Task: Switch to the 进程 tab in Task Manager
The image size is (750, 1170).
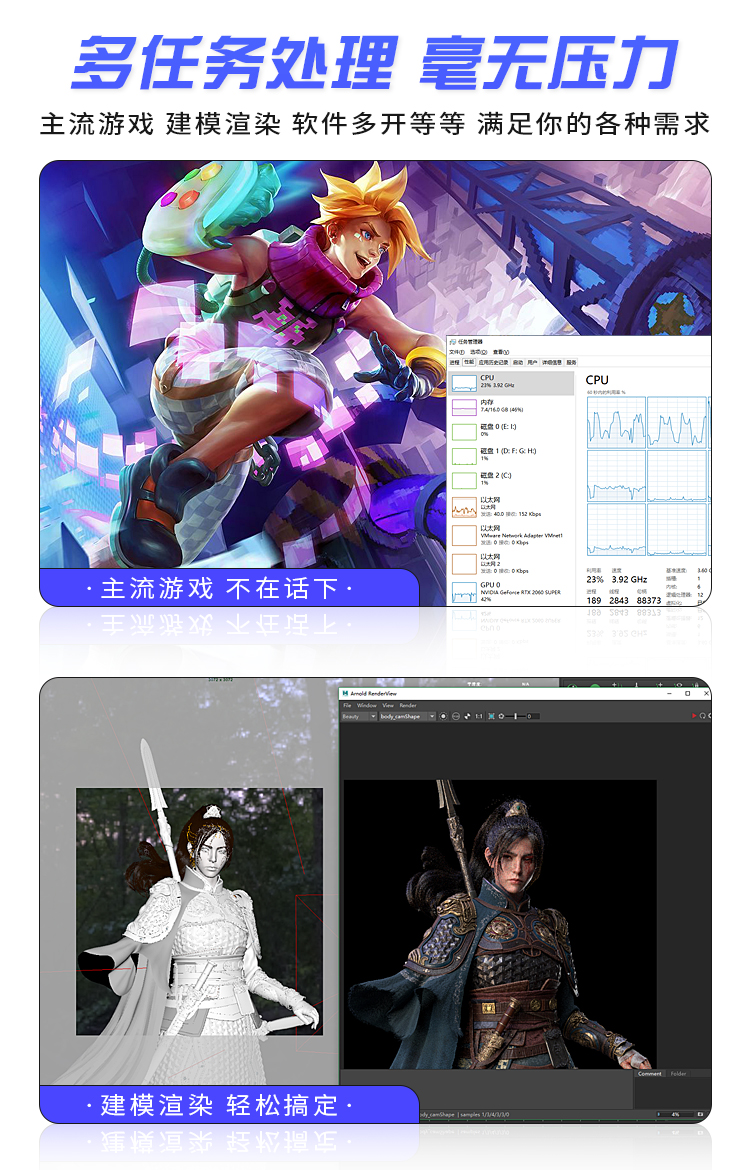Action: pyautogui.click(x=454, y=363)
